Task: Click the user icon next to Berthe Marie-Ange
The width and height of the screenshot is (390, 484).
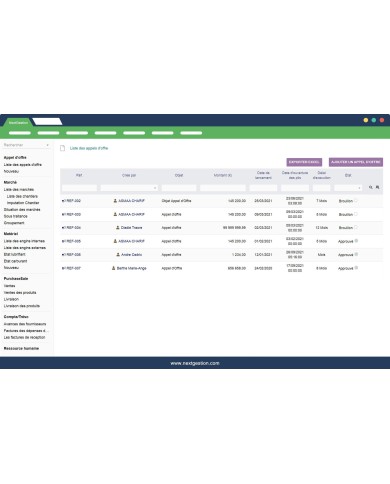Action: [x=113, y=268]
